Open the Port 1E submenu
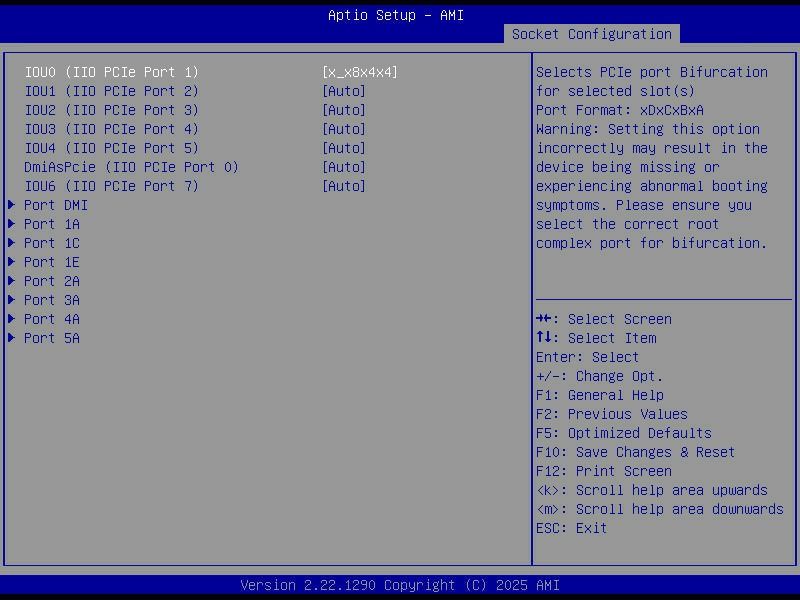800x600 pixels. click(x=52, y=262)
